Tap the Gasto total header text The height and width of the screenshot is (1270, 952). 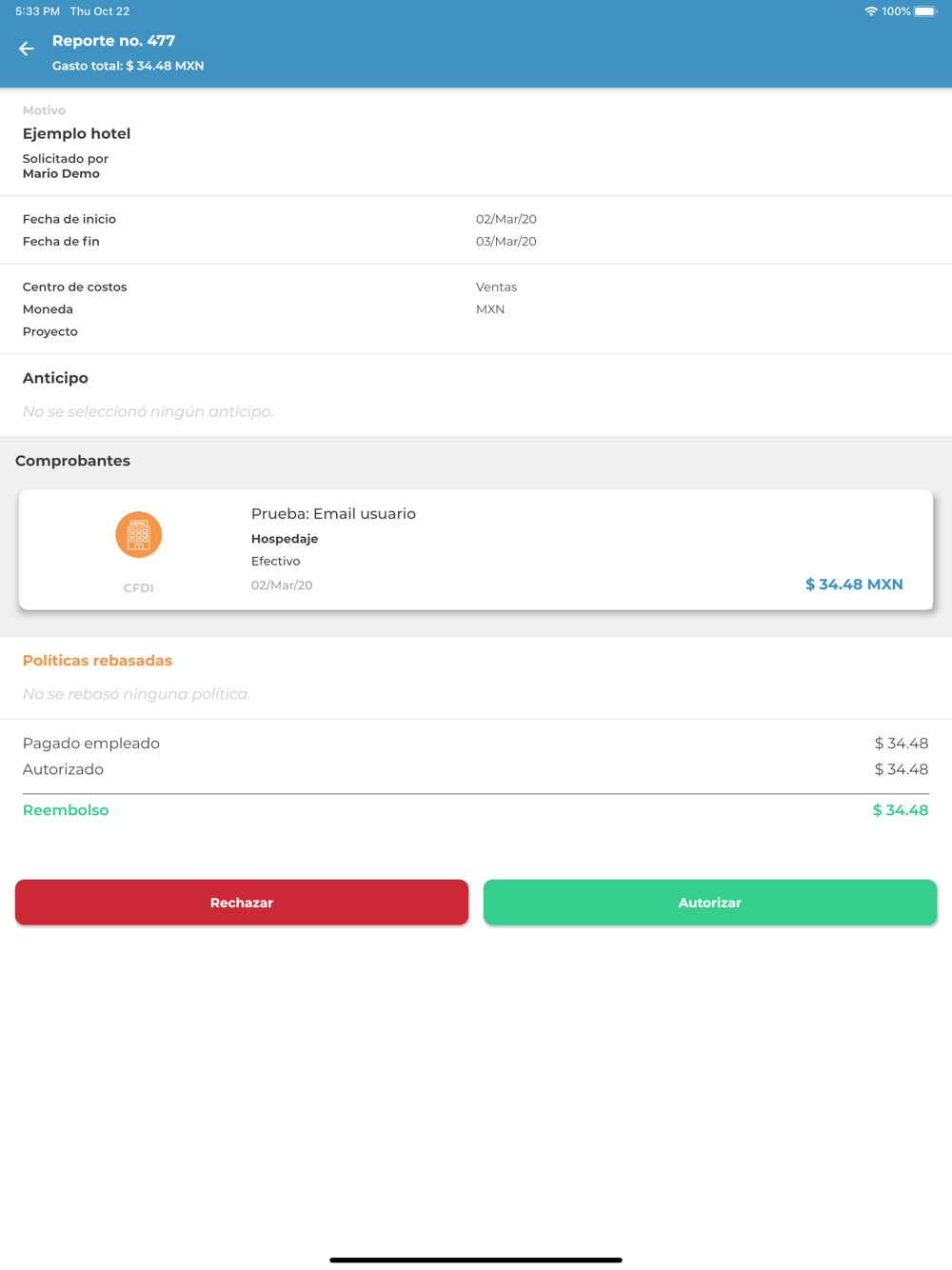(x=128, y=66)
